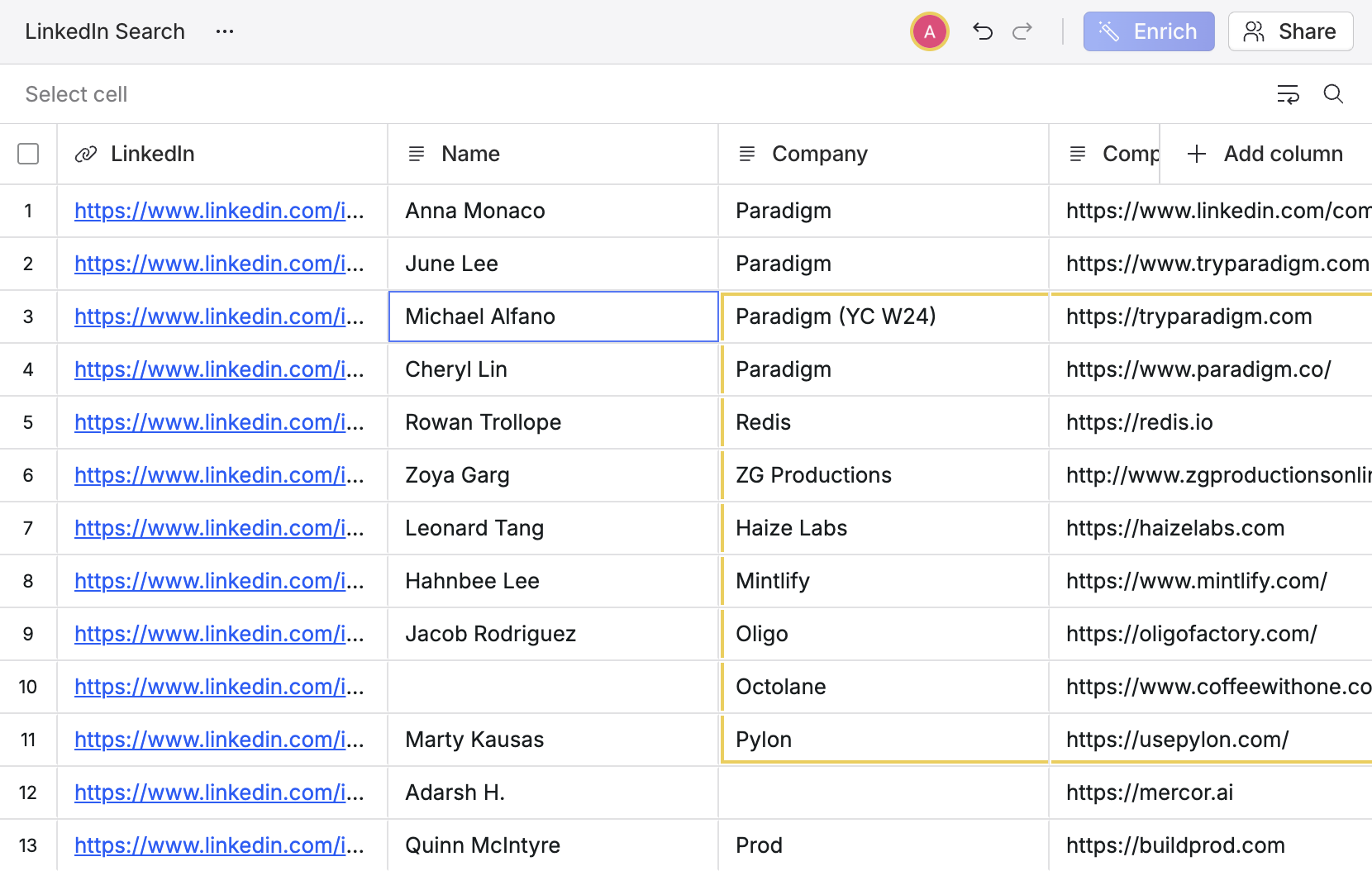Select the https://haizelabs.com cell
This screenshot has height=871, width=1372.
point(1211,528)
